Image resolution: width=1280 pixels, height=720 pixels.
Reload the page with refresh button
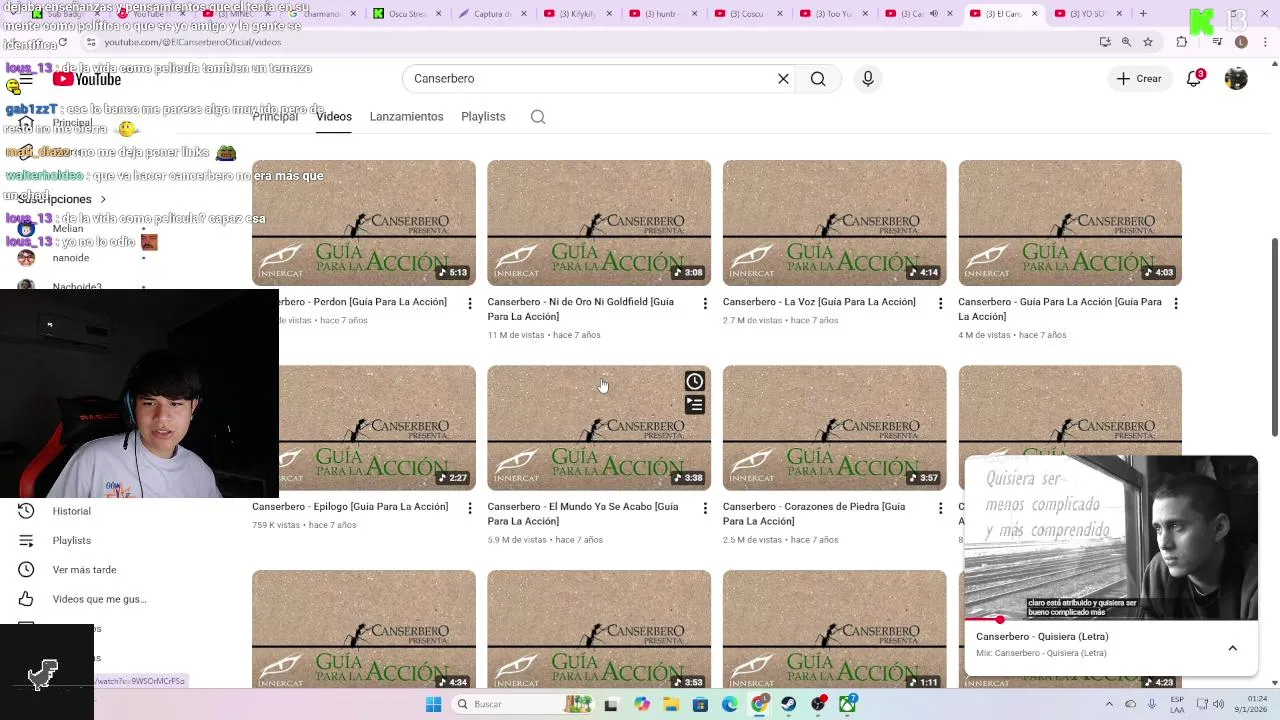[x=63, y=42]
